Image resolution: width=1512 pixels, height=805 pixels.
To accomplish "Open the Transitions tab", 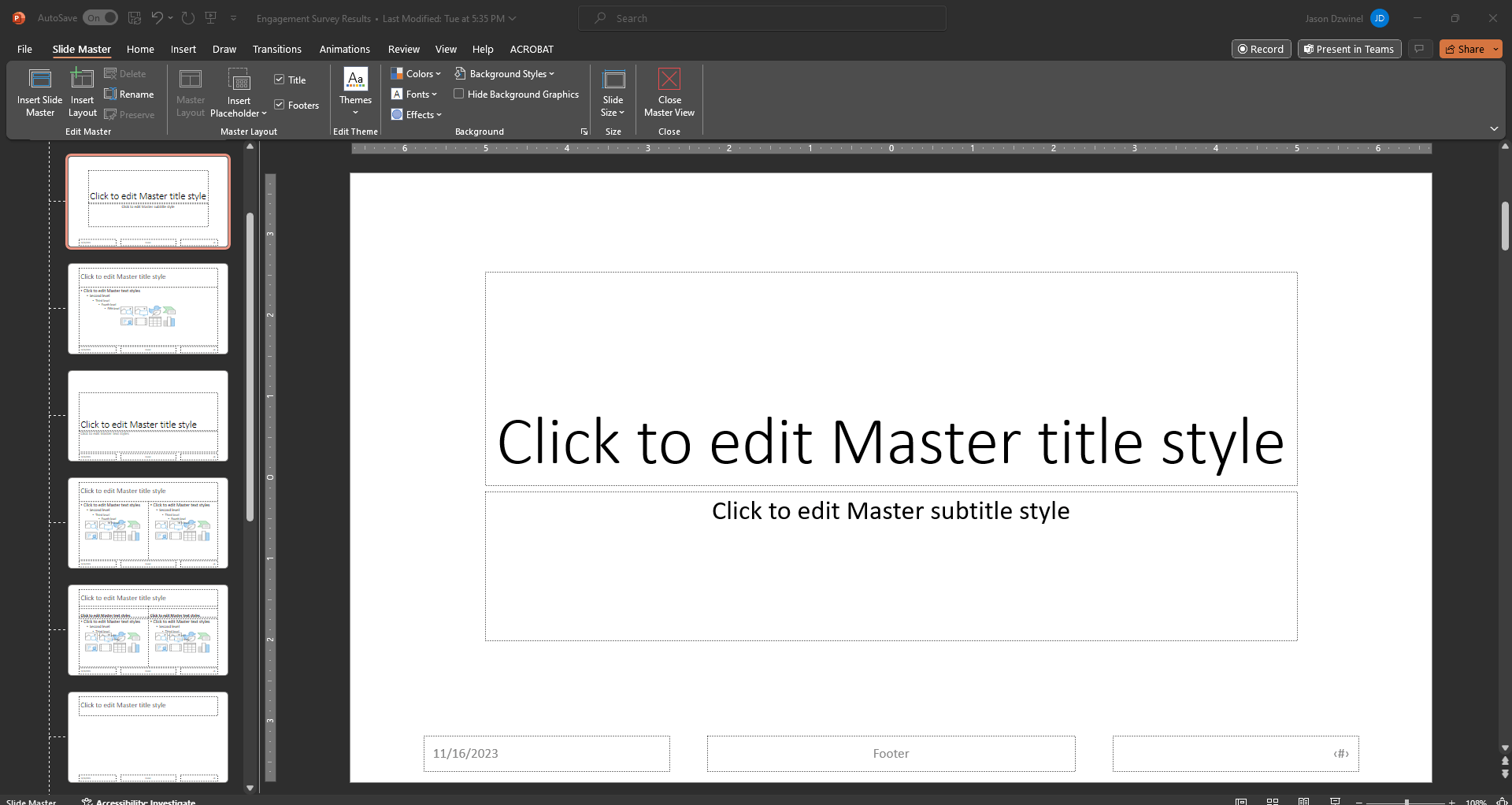I will pos(276,49).
